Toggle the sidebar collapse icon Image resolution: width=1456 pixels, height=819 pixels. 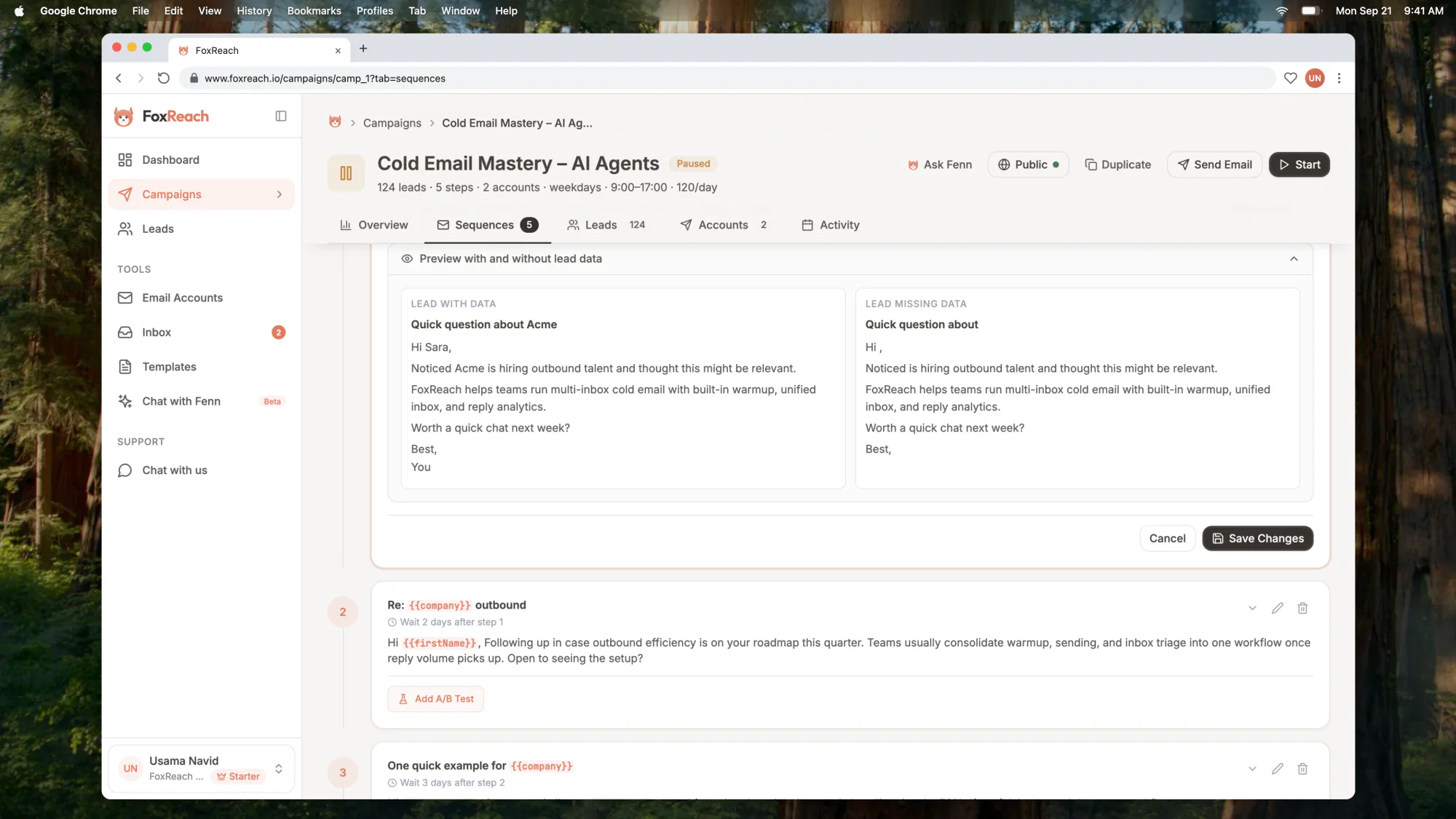(x=281, y=116)
